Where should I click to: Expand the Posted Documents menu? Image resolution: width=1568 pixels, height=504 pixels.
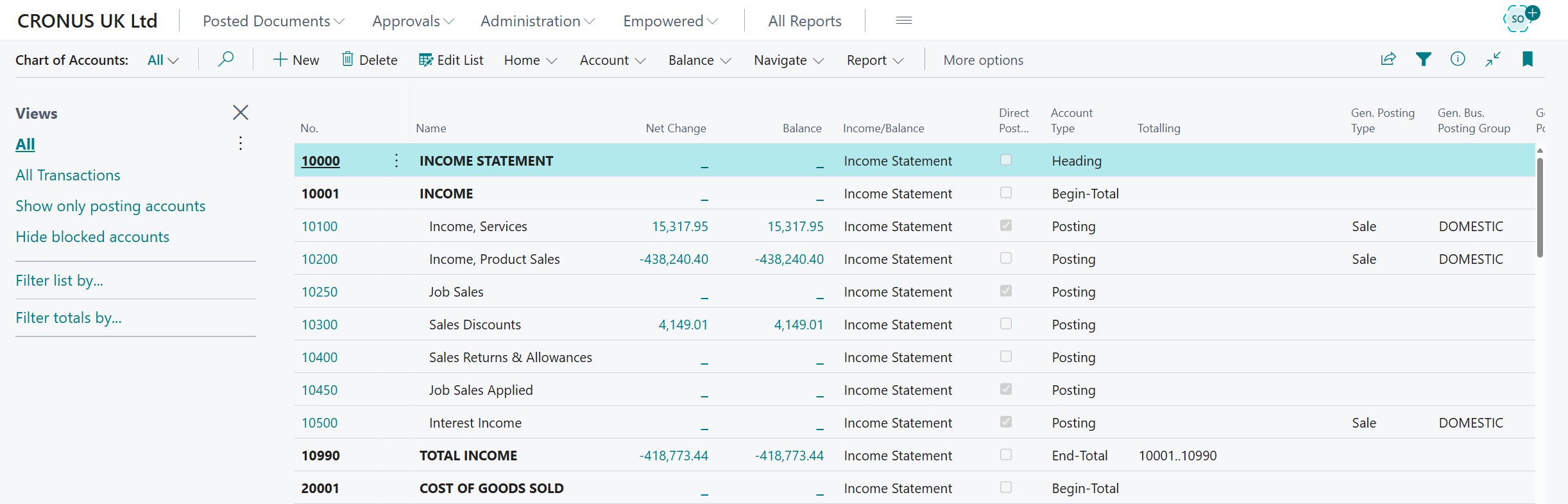[x=274, y=21]
